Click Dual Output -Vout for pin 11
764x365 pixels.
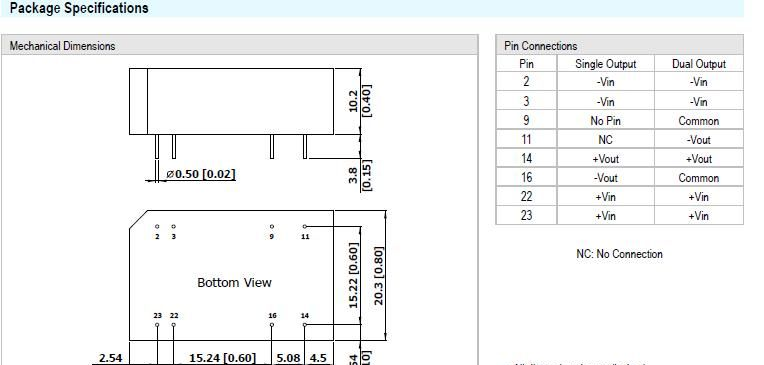pyautogui.click(x=699, y=139)
